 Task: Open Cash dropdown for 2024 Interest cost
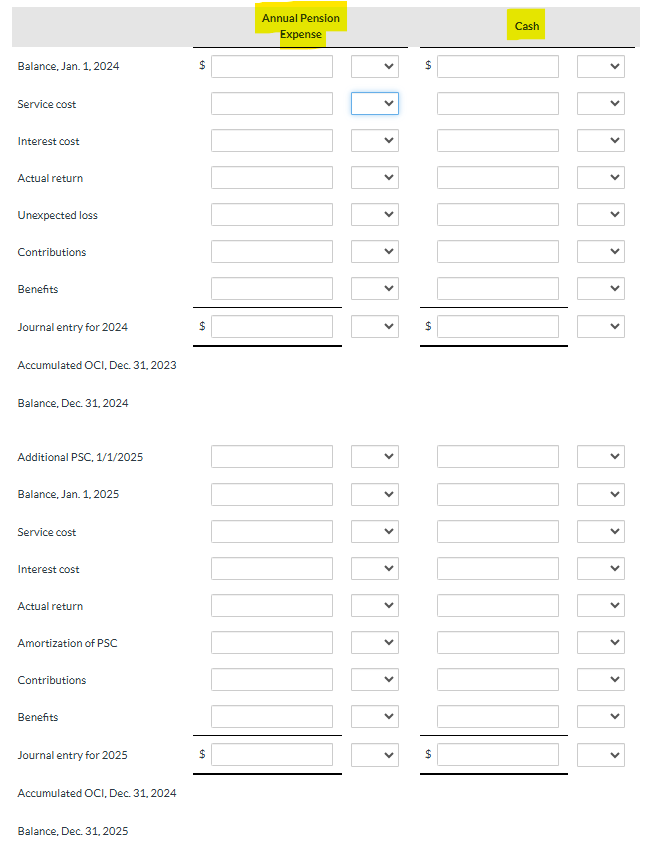(x=601, y=140)
